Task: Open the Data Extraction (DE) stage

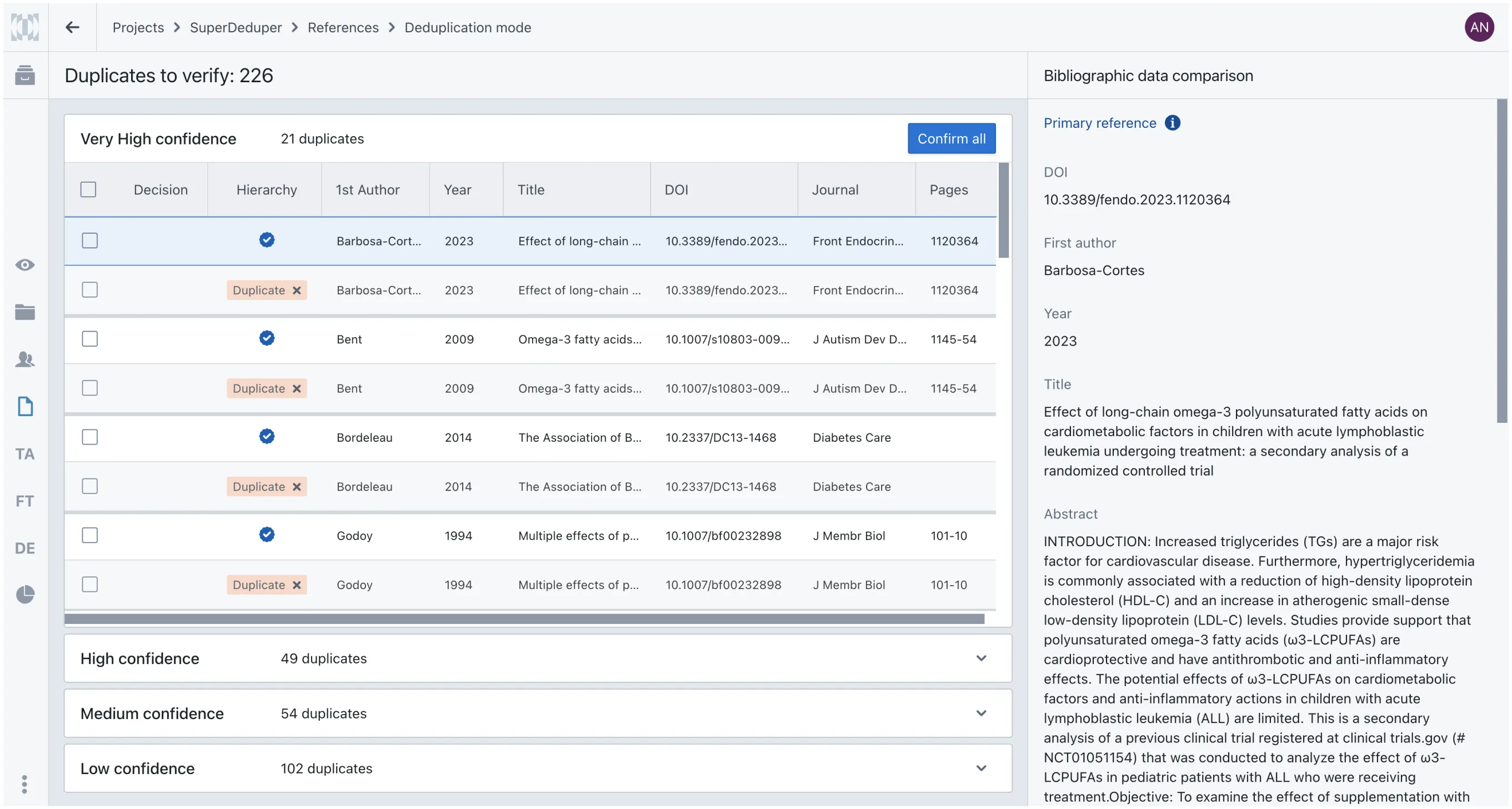Action: tap(24, 547)
